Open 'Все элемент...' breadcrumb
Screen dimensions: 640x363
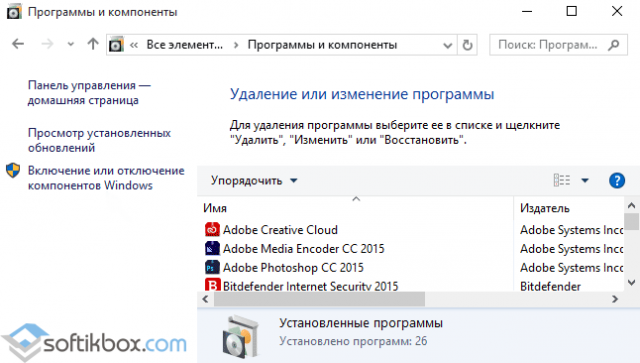(184, 45)
